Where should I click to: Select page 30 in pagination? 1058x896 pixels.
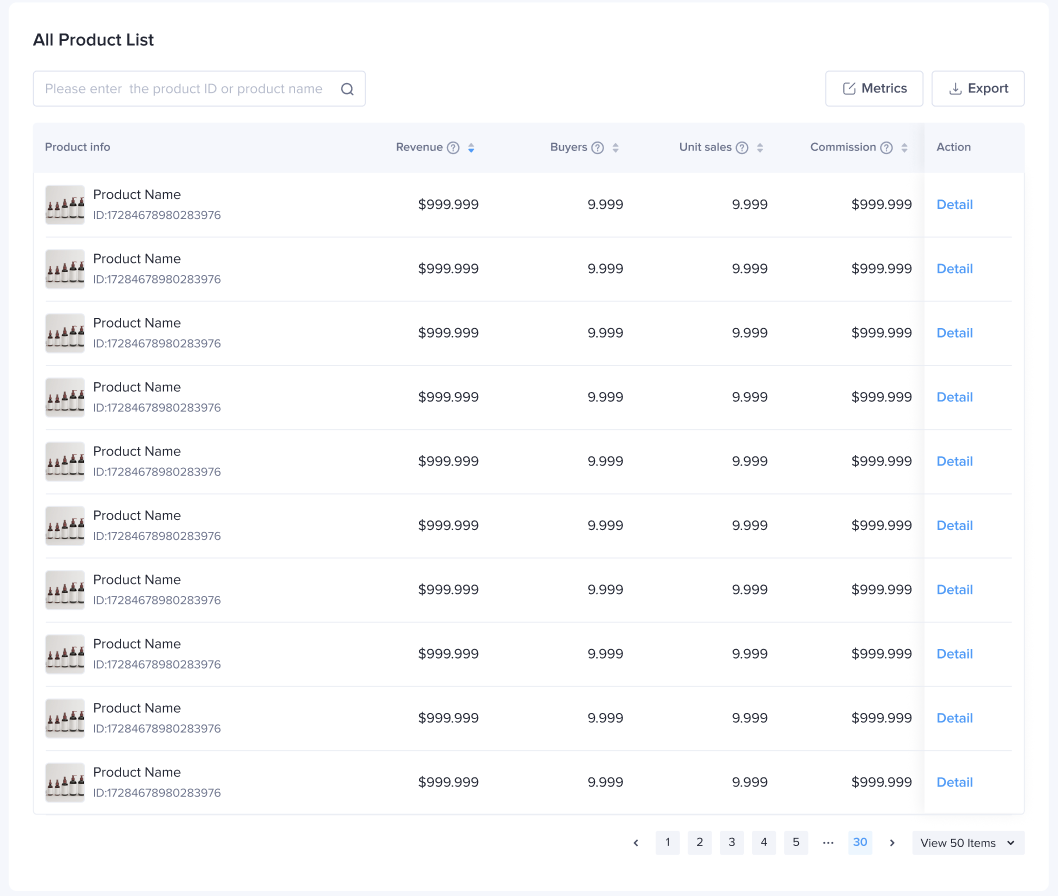(860, 843)
